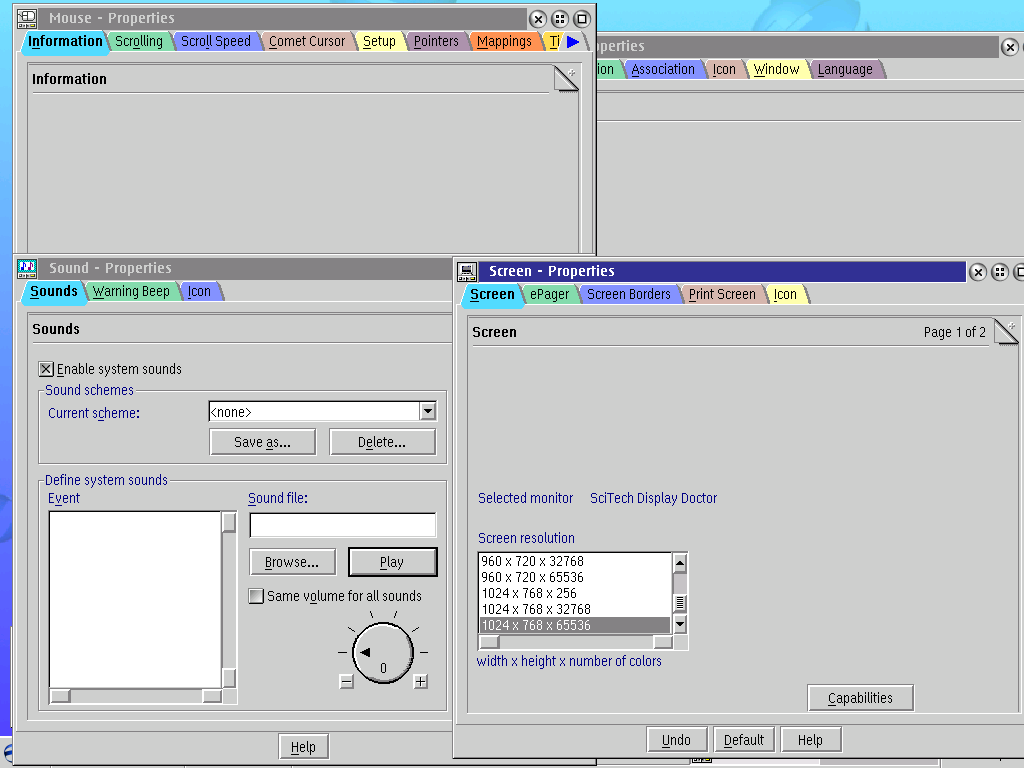Screen dimensions: 1024x768
Task: Open the Language tab in the background window
Action: coord(845,69)
